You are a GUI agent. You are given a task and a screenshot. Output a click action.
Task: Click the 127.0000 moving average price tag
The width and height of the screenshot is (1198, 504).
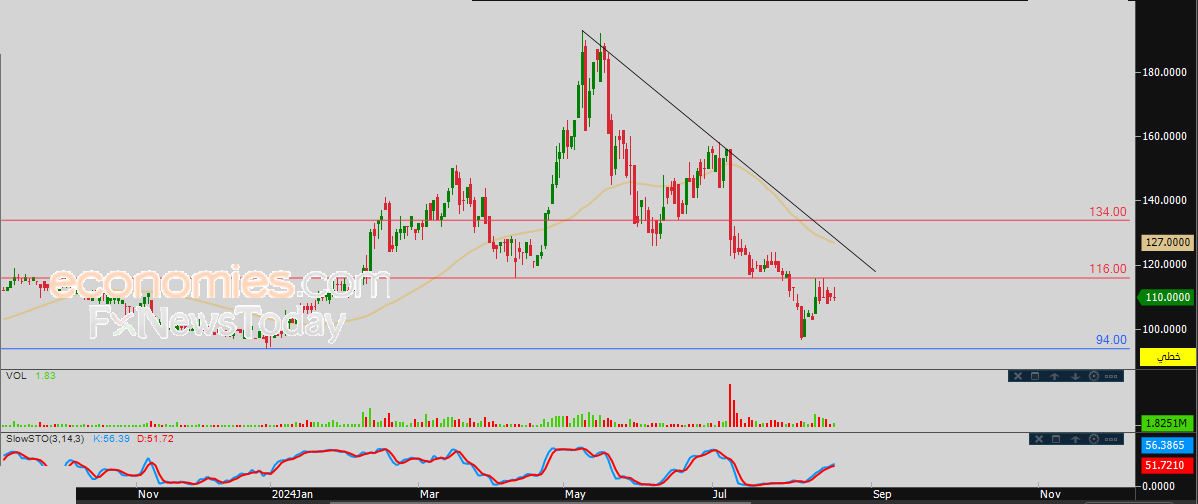coord(1167,242)
